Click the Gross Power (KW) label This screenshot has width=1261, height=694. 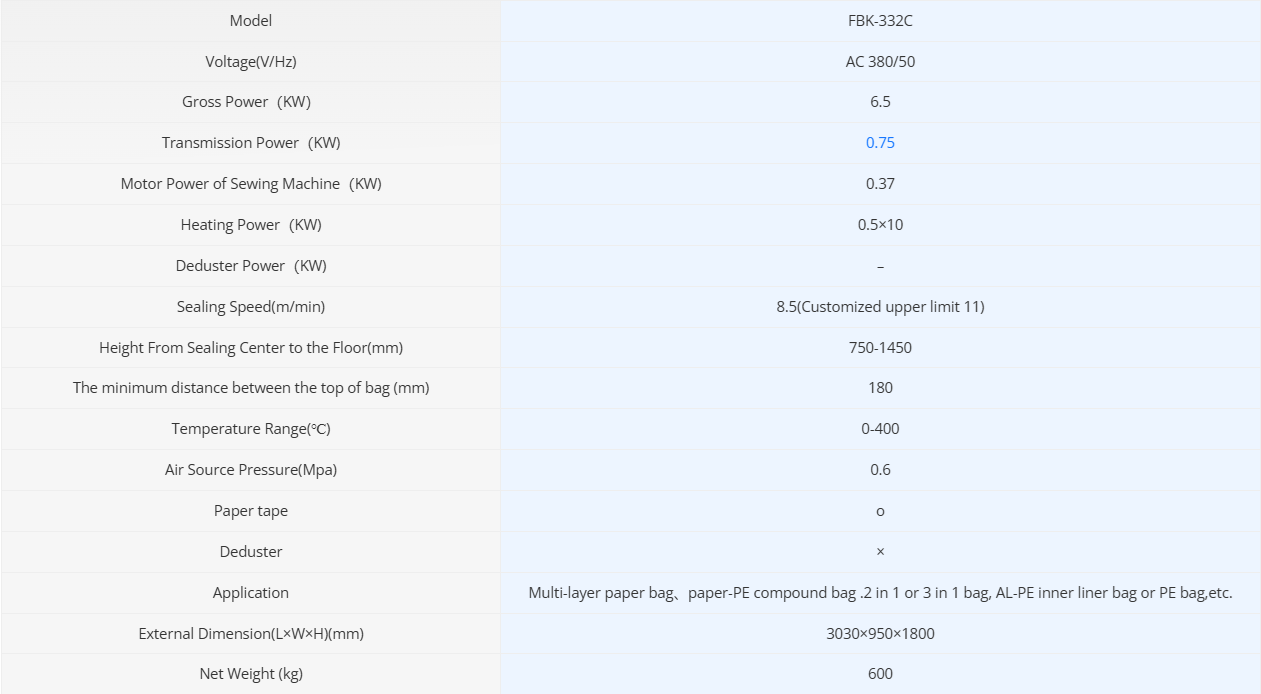coord(250,102)
